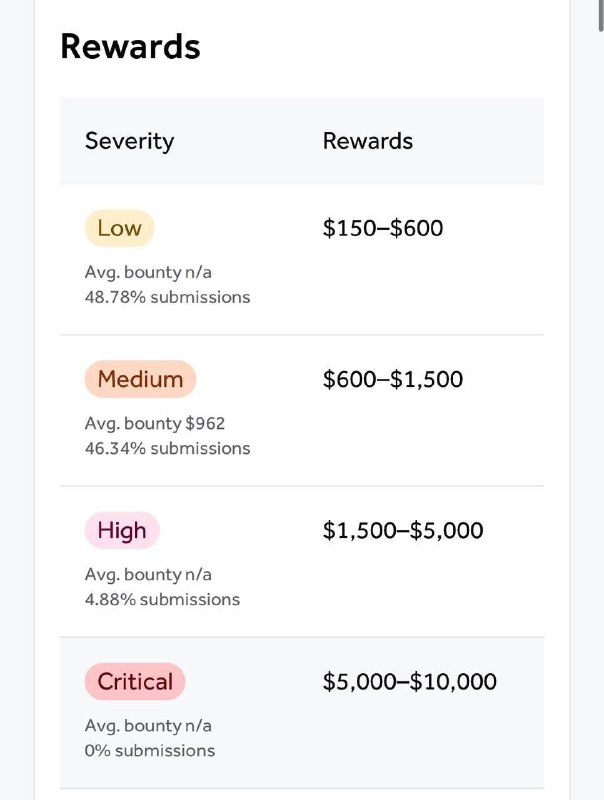Click the $600–$1,500 reward range

click(393, 379)
